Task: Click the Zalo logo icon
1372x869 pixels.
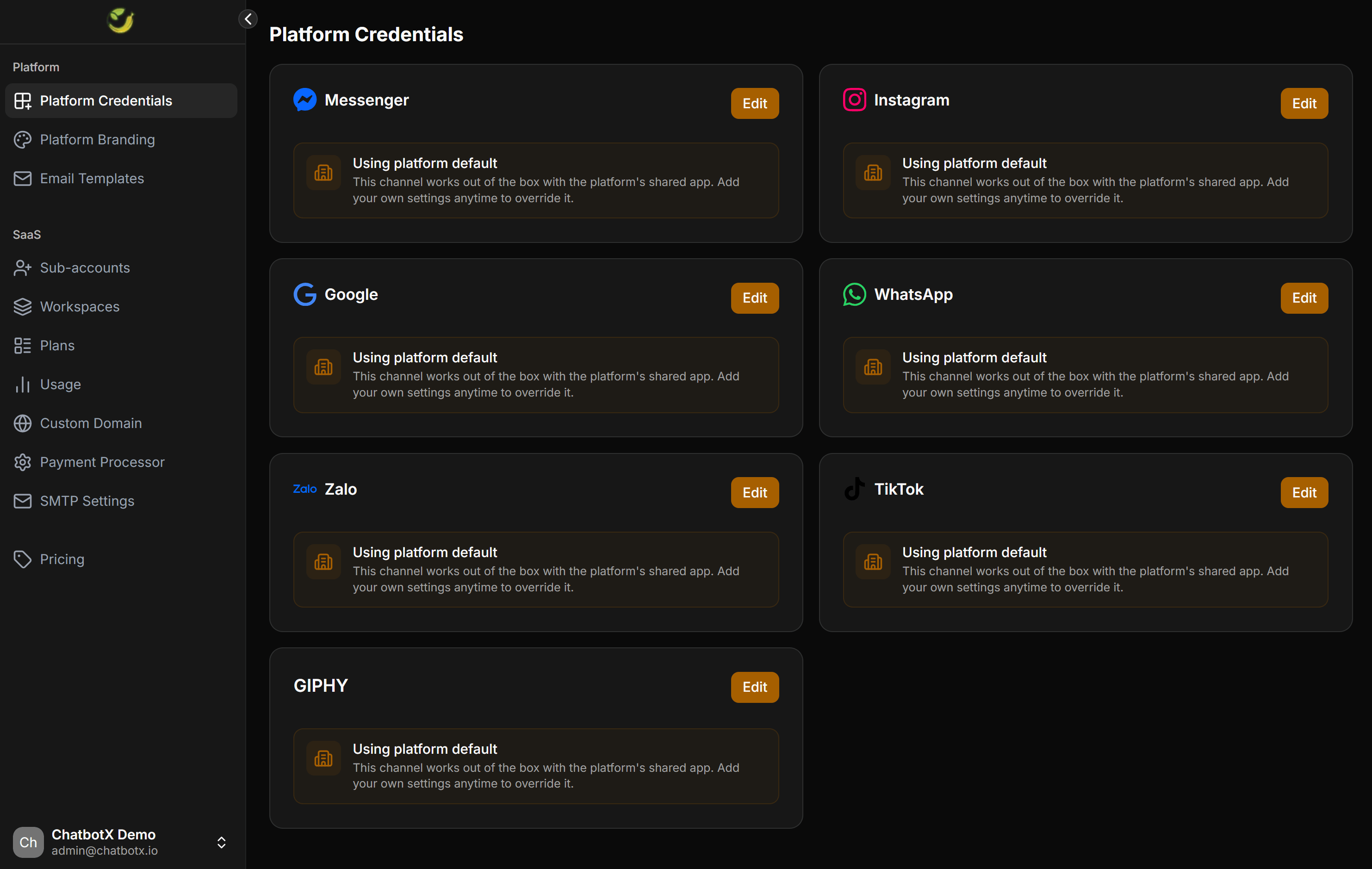Action: pos(305,489)
